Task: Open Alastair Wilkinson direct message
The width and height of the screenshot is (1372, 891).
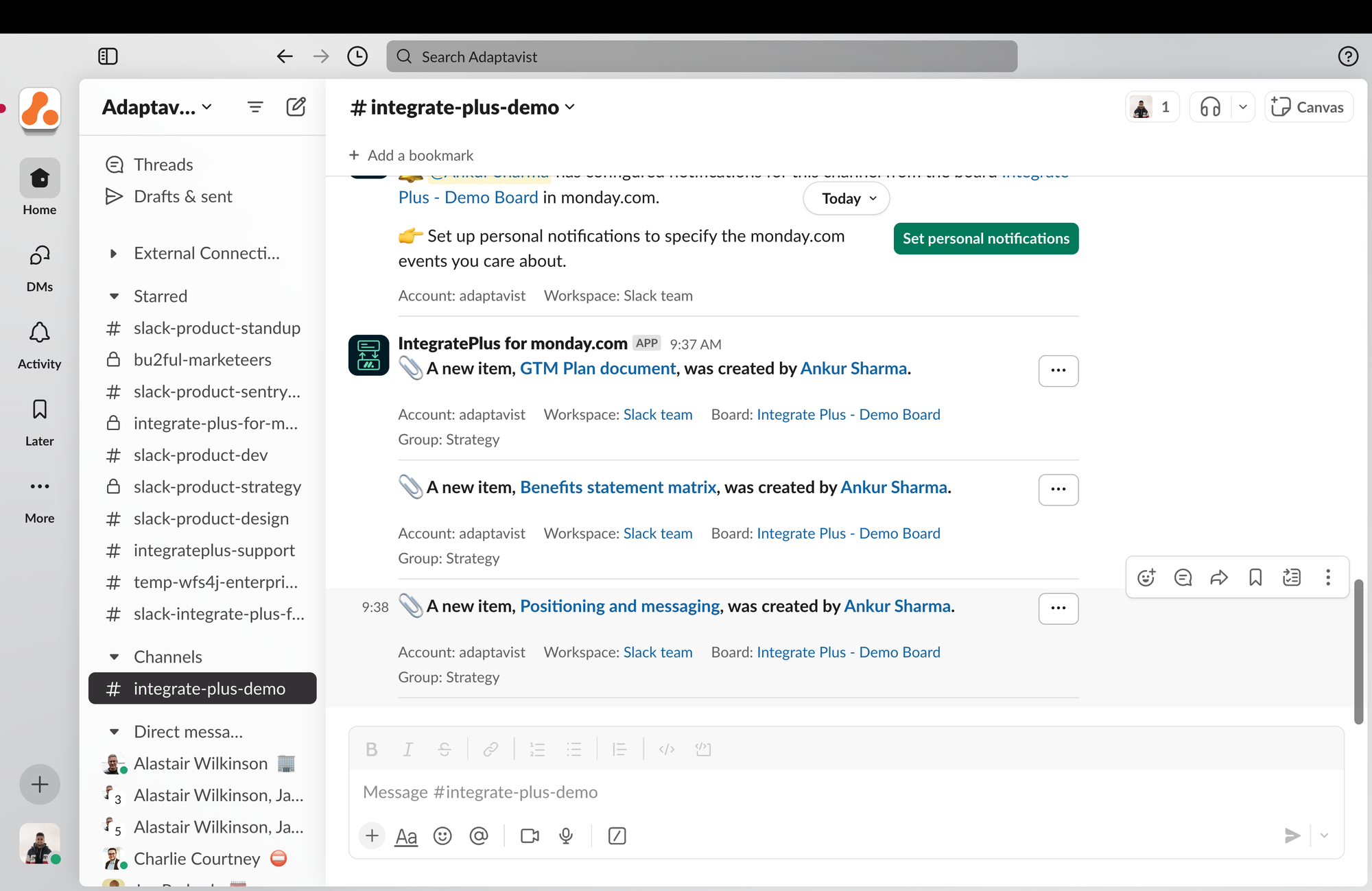Action: point(202,763)
